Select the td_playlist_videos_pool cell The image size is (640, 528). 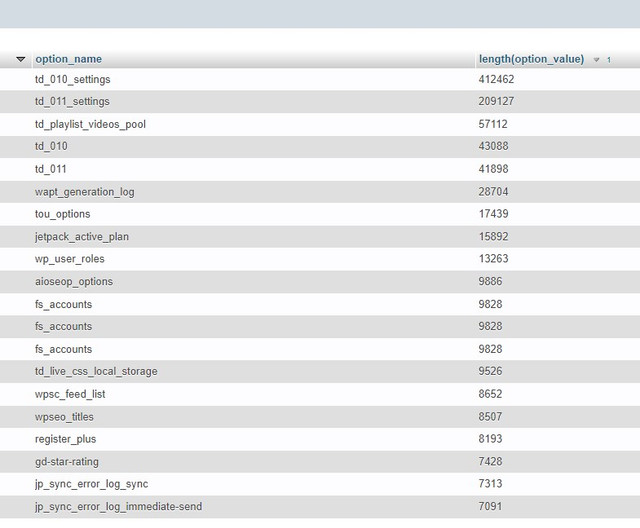click(90, 124)
